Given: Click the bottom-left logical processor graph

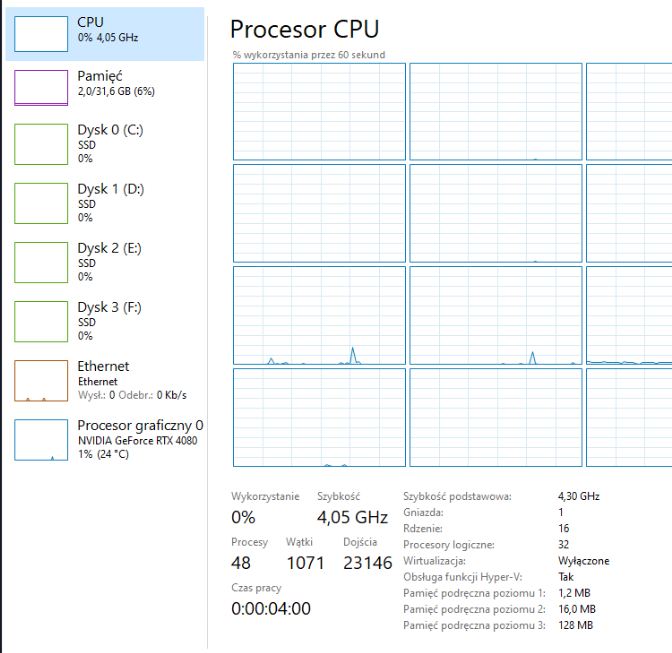Looking at the screenshot, I should (319, 417).
